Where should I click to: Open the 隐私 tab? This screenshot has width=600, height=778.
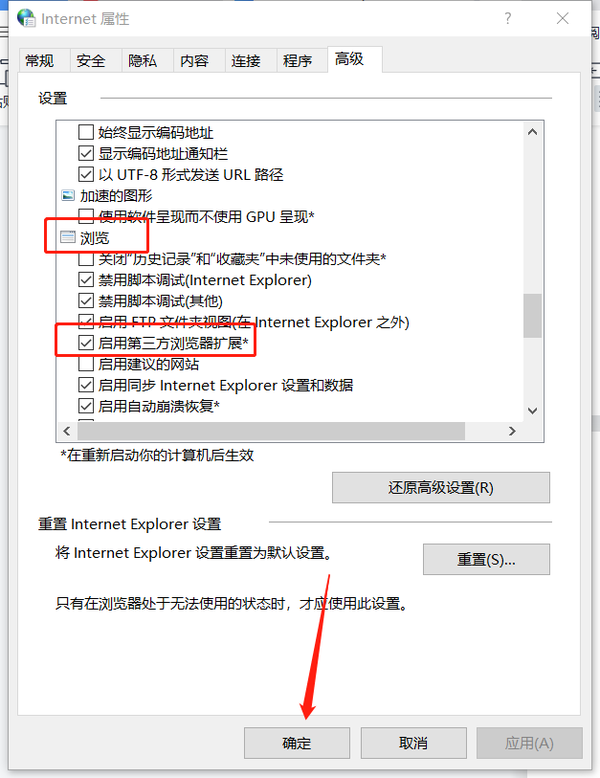click(142, 61)
